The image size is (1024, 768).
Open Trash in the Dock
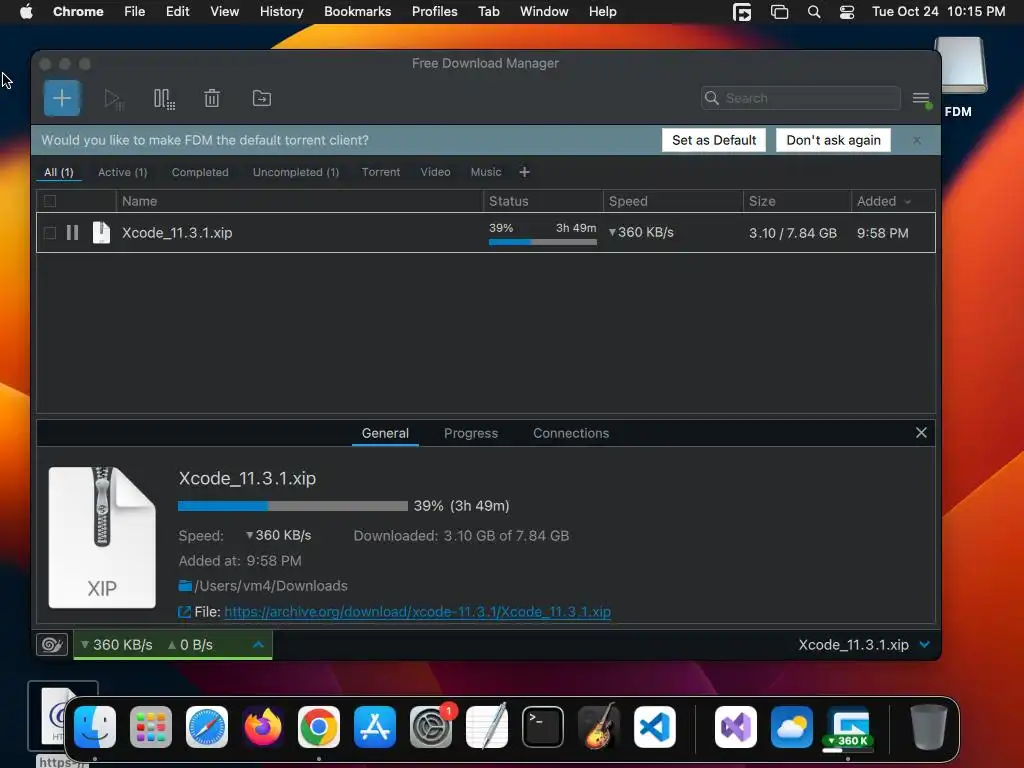[x=929, y=727]
